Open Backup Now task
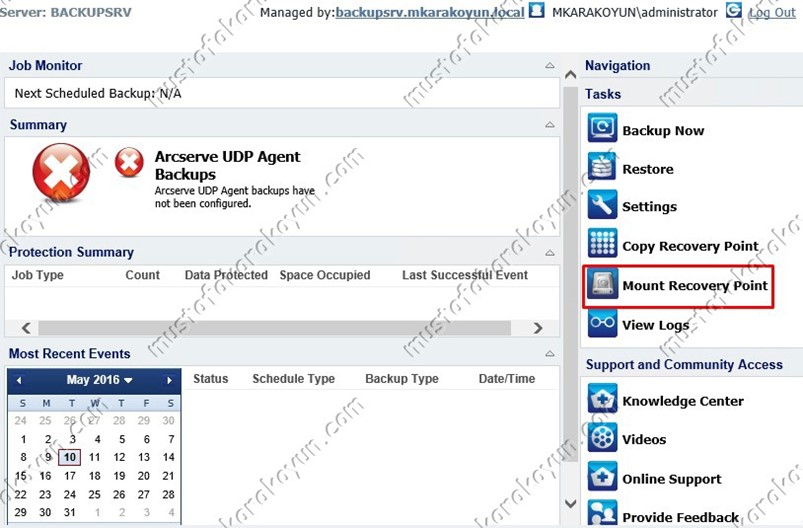Screen dimensions: 803x528 (x=663, y=131)
